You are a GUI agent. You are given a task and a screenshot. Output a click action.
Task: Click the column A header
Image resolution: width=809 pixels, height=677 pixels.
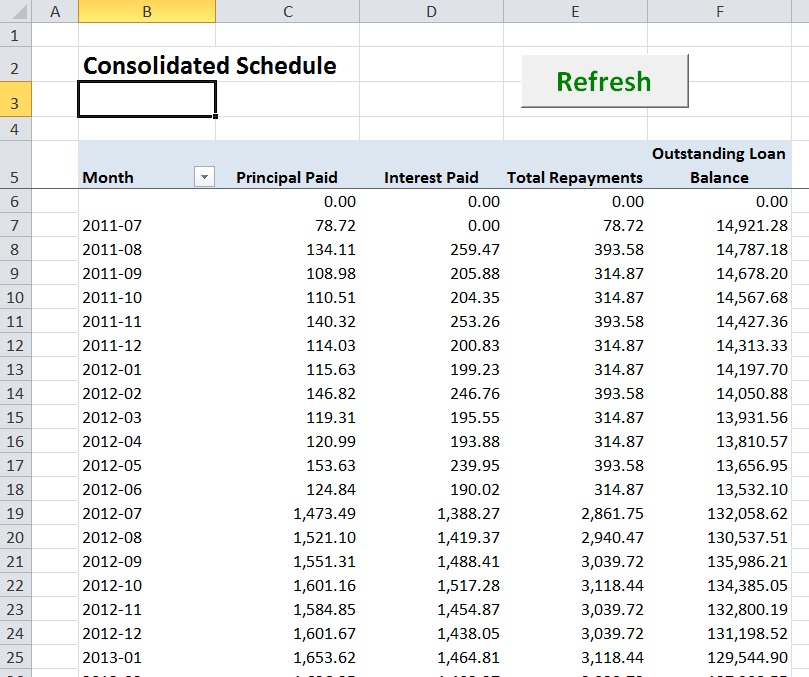tap(55, 11)
